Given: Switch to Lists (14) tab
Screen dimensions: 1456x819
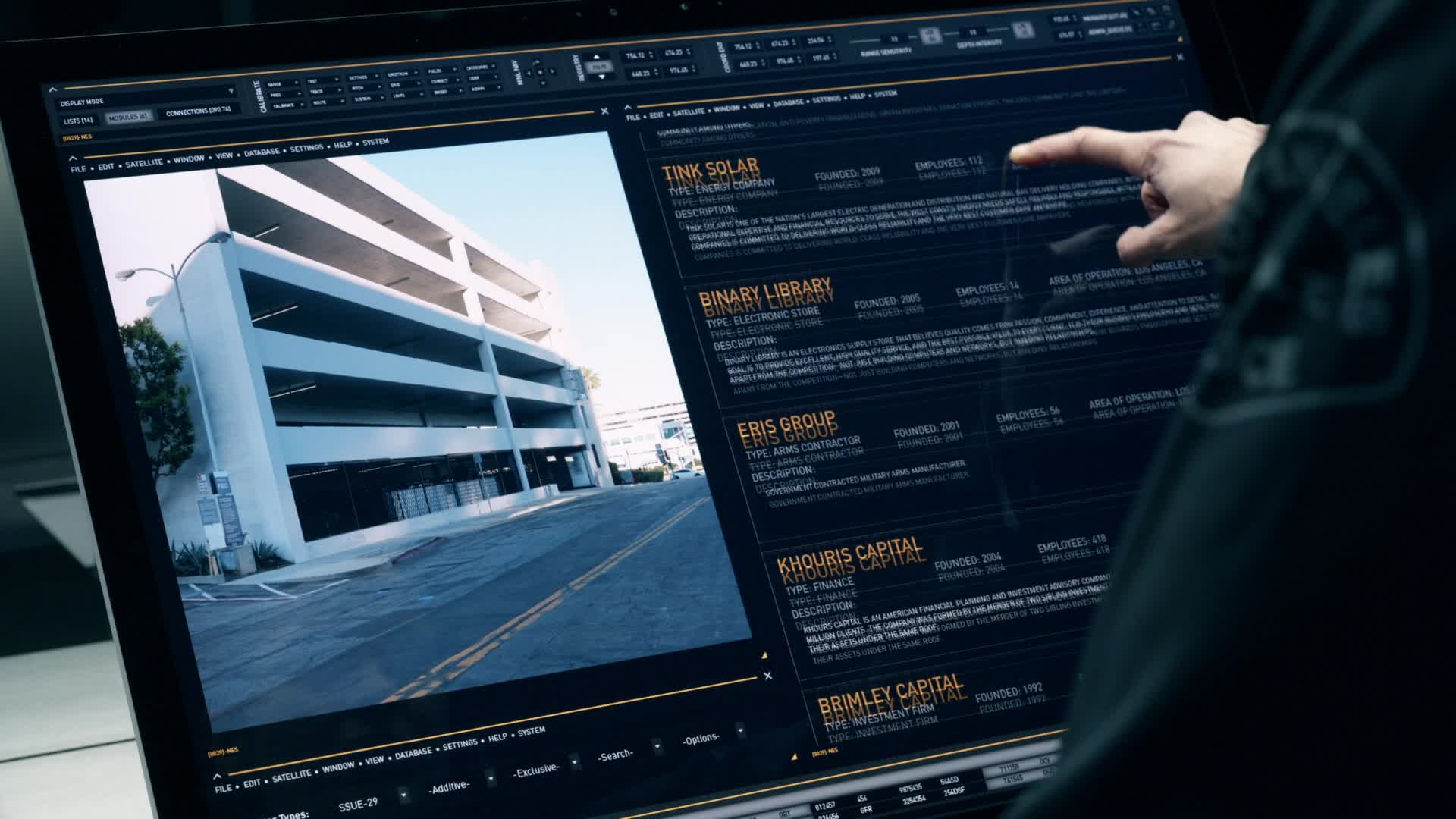Looking at the screenshot, I should 78,121.
